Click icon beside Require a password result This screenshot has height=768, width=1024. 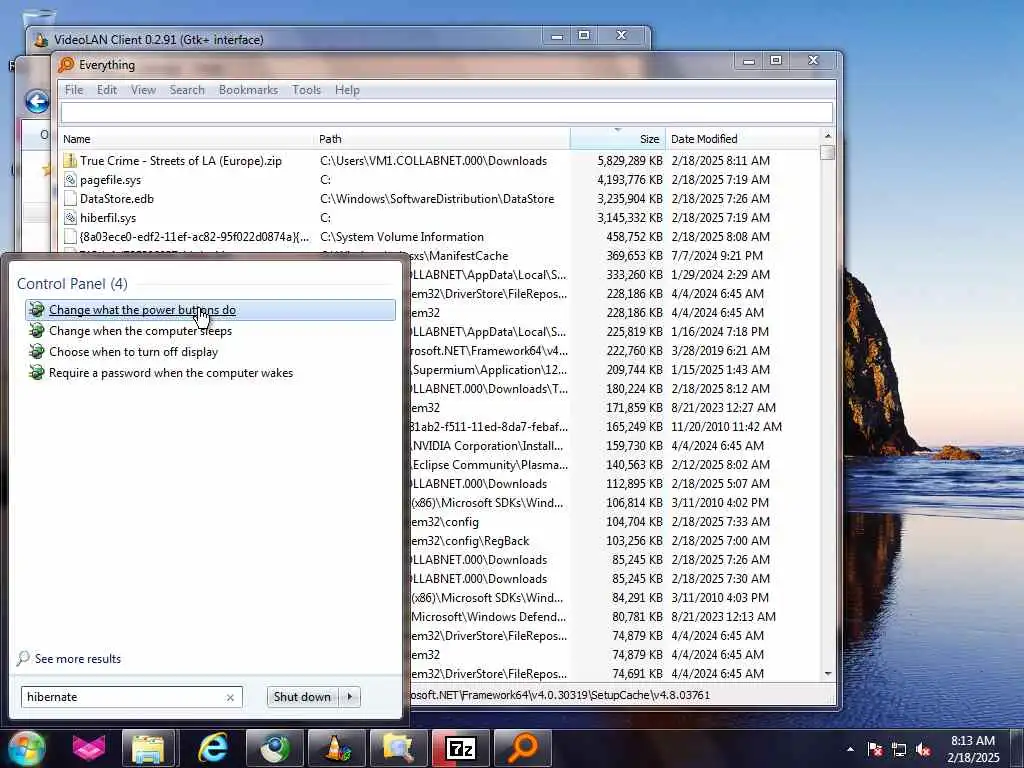point(37,372)
